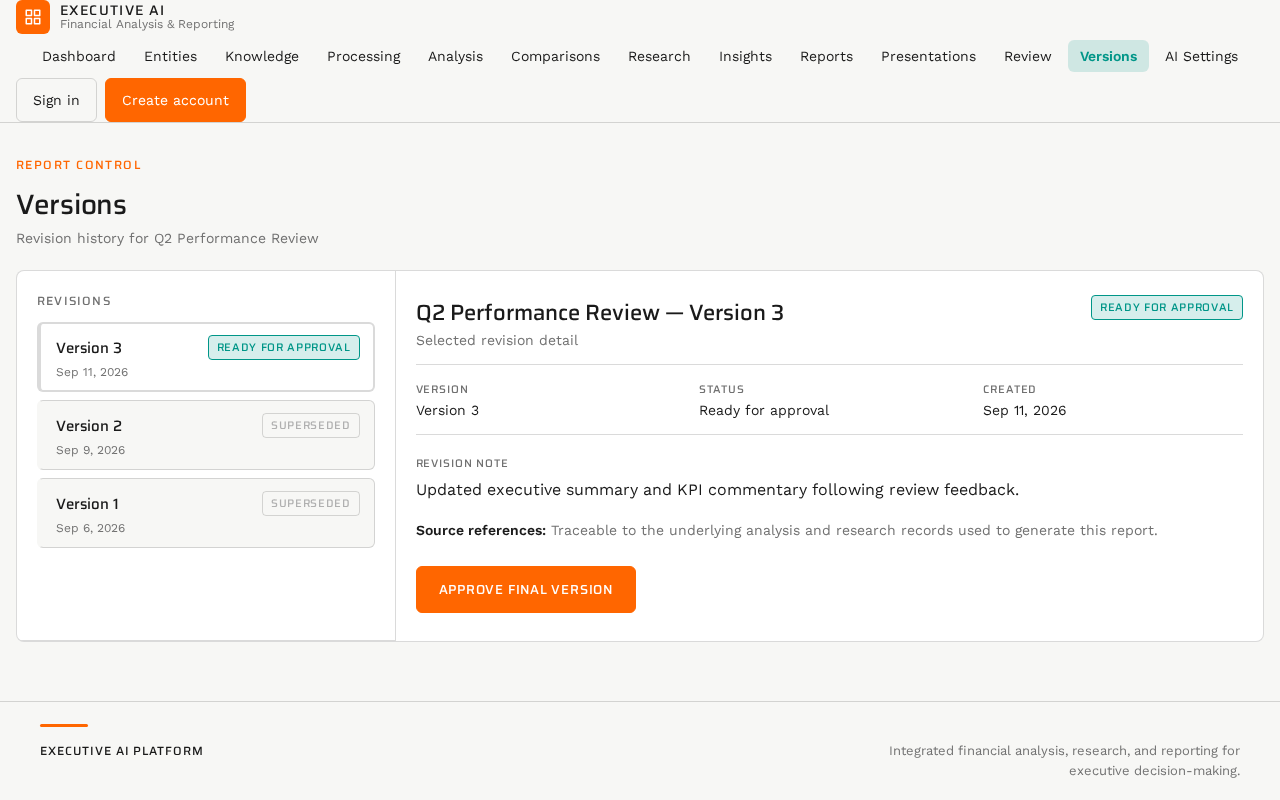Click the revision note text

tap(718, 490)
